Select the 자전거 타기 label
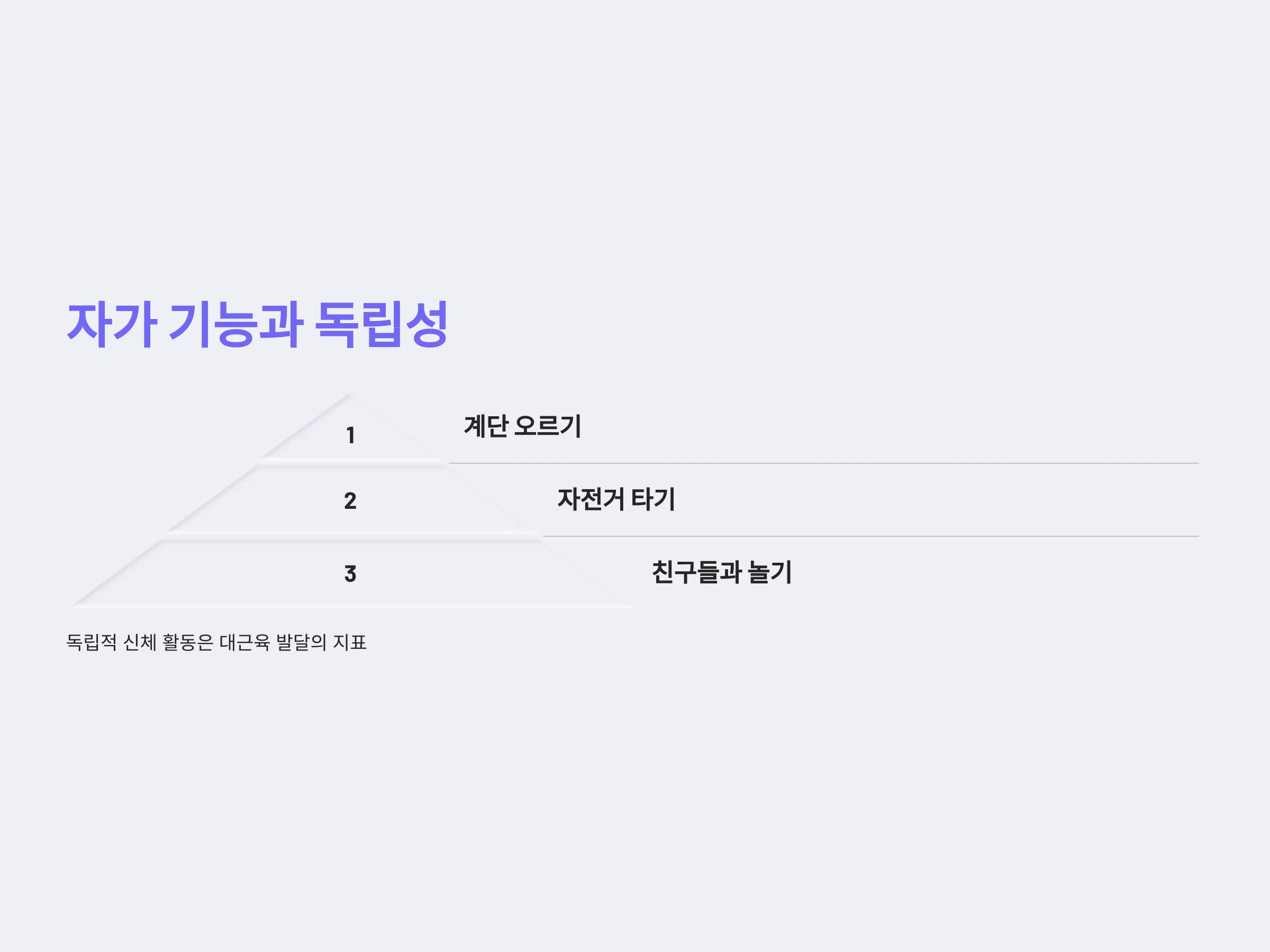 click(616, 499)
